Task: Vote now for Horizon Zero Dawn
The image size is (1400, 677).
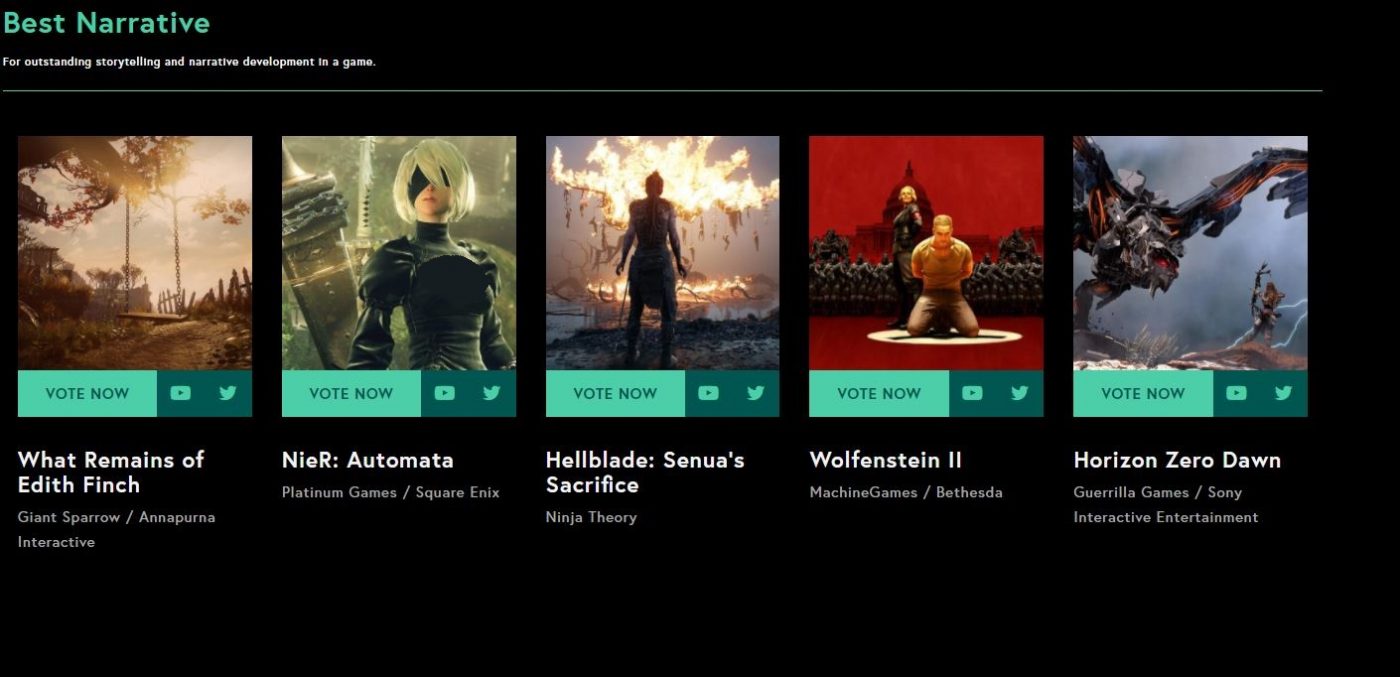Action: [x=1143, y=393]
